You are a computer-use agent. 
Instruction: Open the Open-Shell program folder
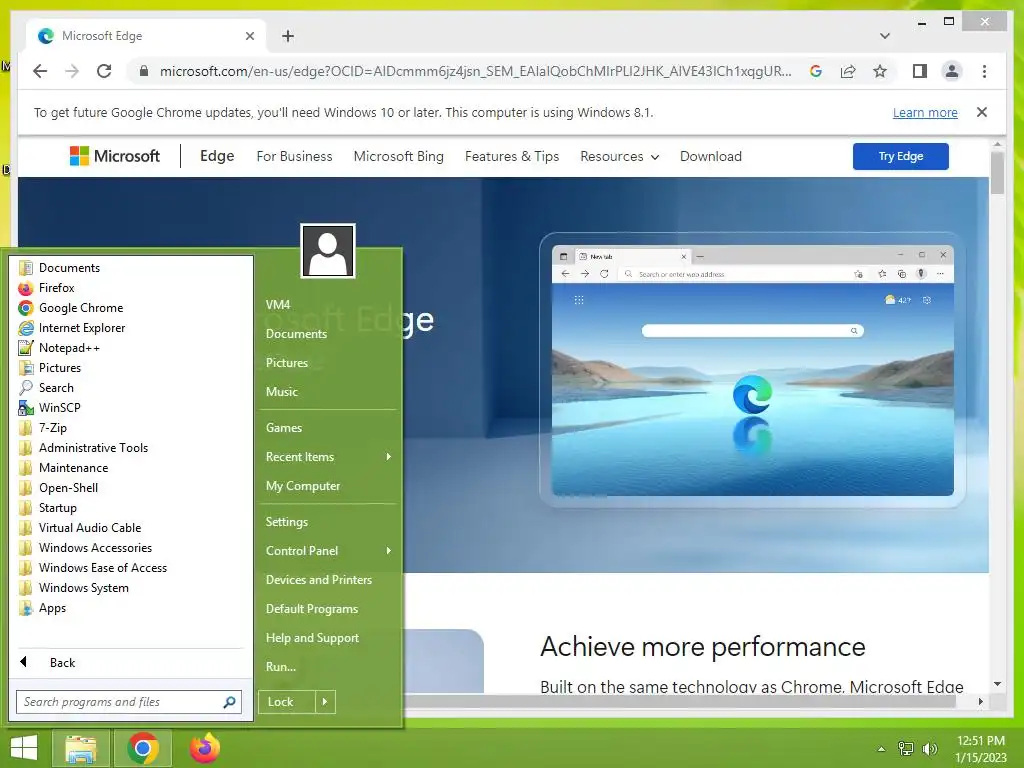(x=59, y=488)
